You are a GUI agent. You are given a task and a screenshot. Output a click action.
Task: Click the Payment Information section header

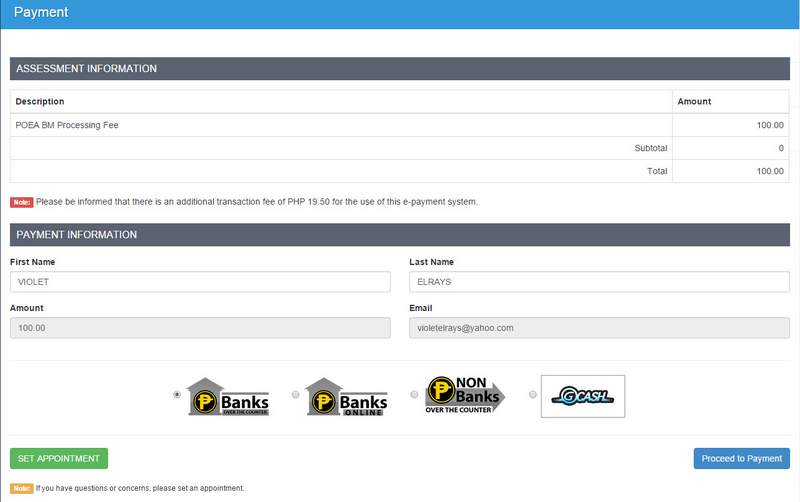(77, 234)
